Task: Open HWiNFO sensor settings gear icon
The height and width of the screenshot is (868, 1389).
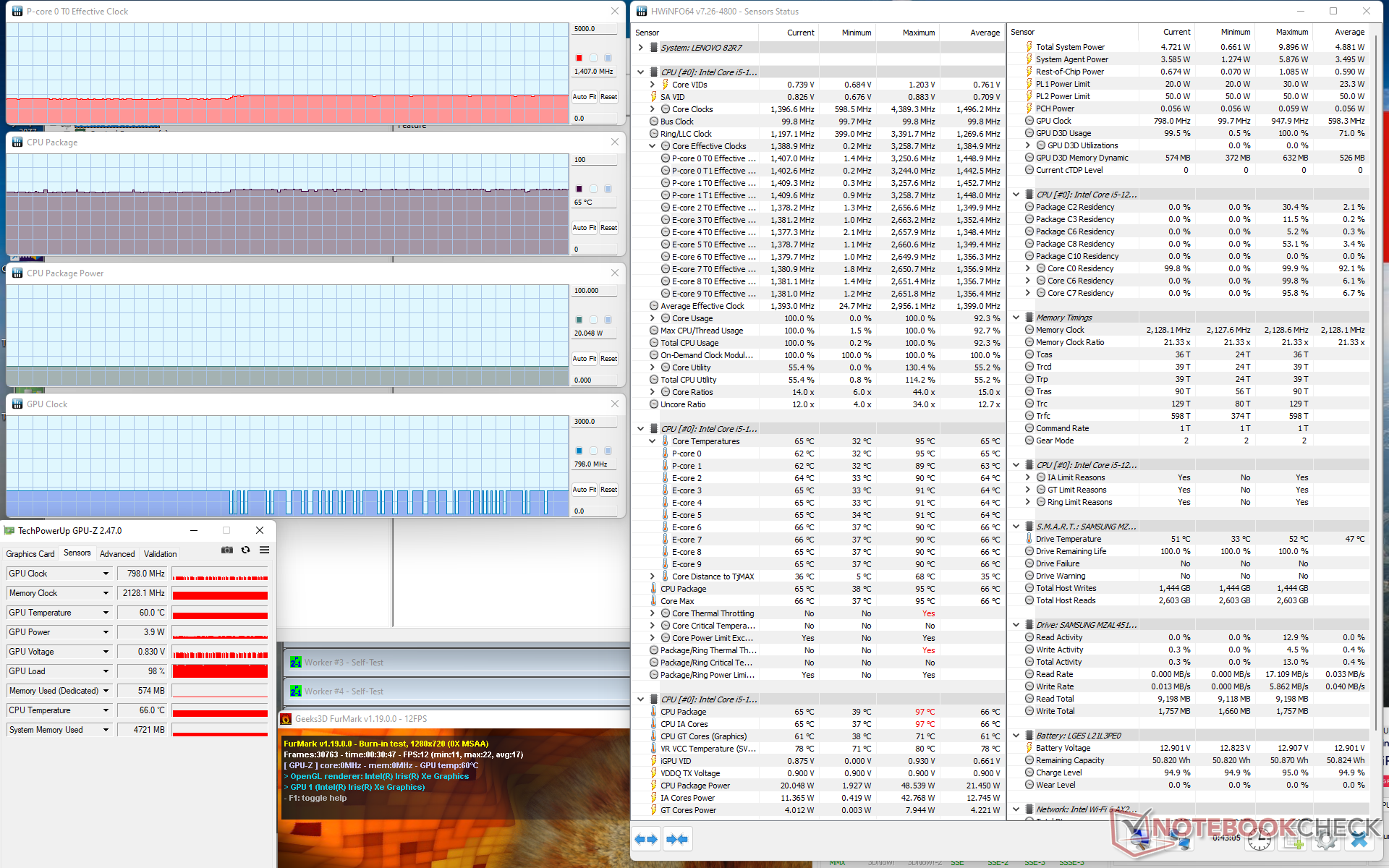Action: click(x=1327, y=841)
